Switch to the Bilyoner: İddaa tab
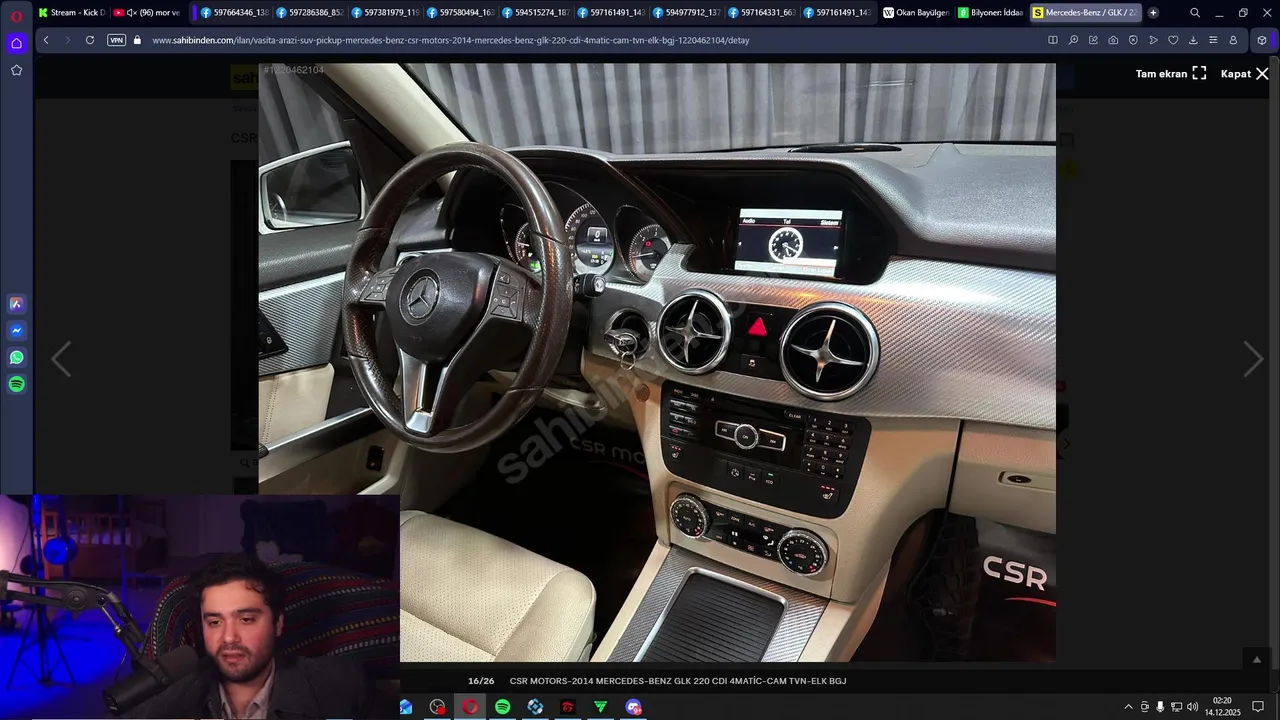This screenshot has width=1280, height=720. pos(991,13)
